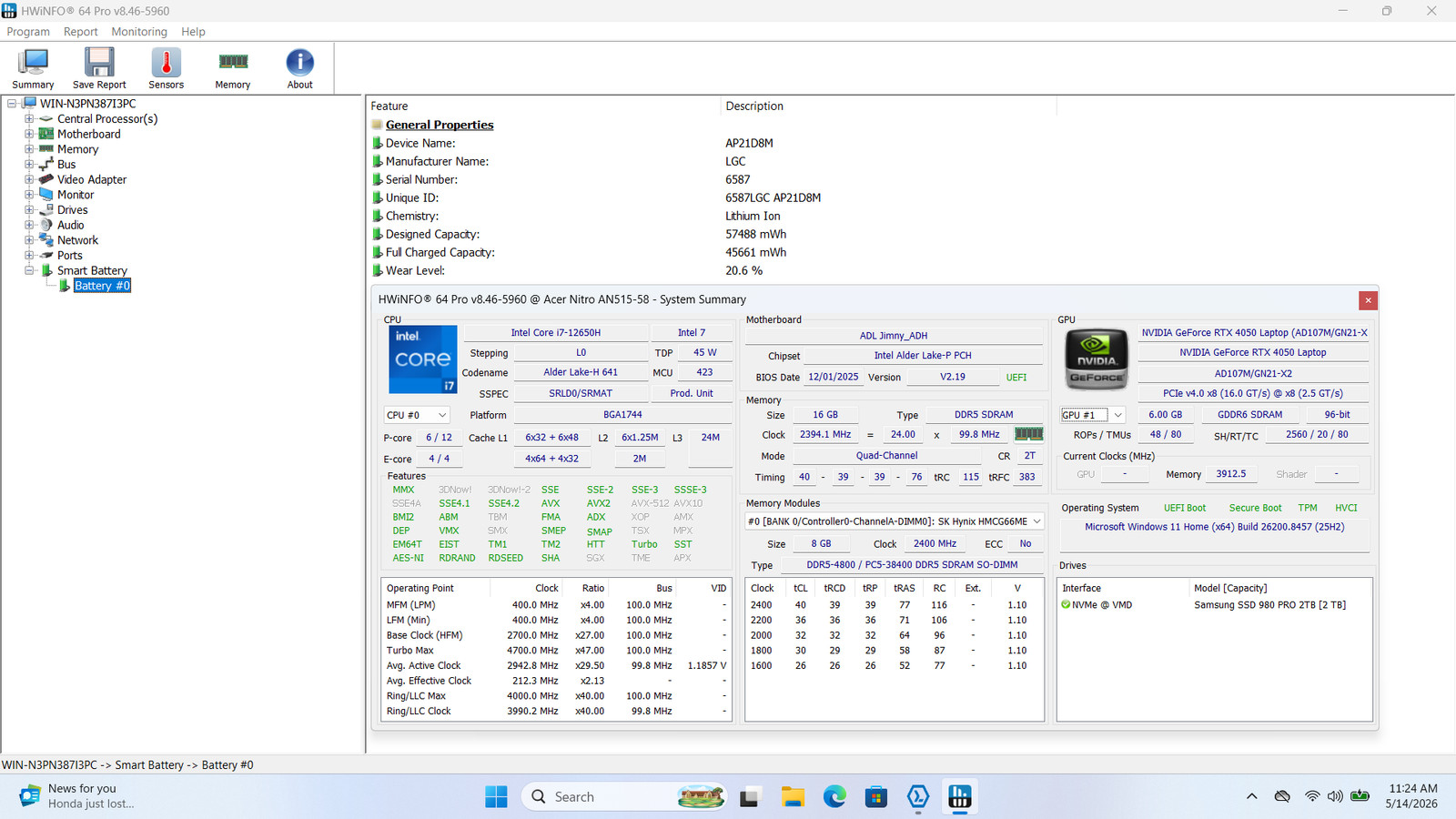The image size is (1456, 819).
Task: Click the volume speaker tray icon
Action: pos(1335,796)
